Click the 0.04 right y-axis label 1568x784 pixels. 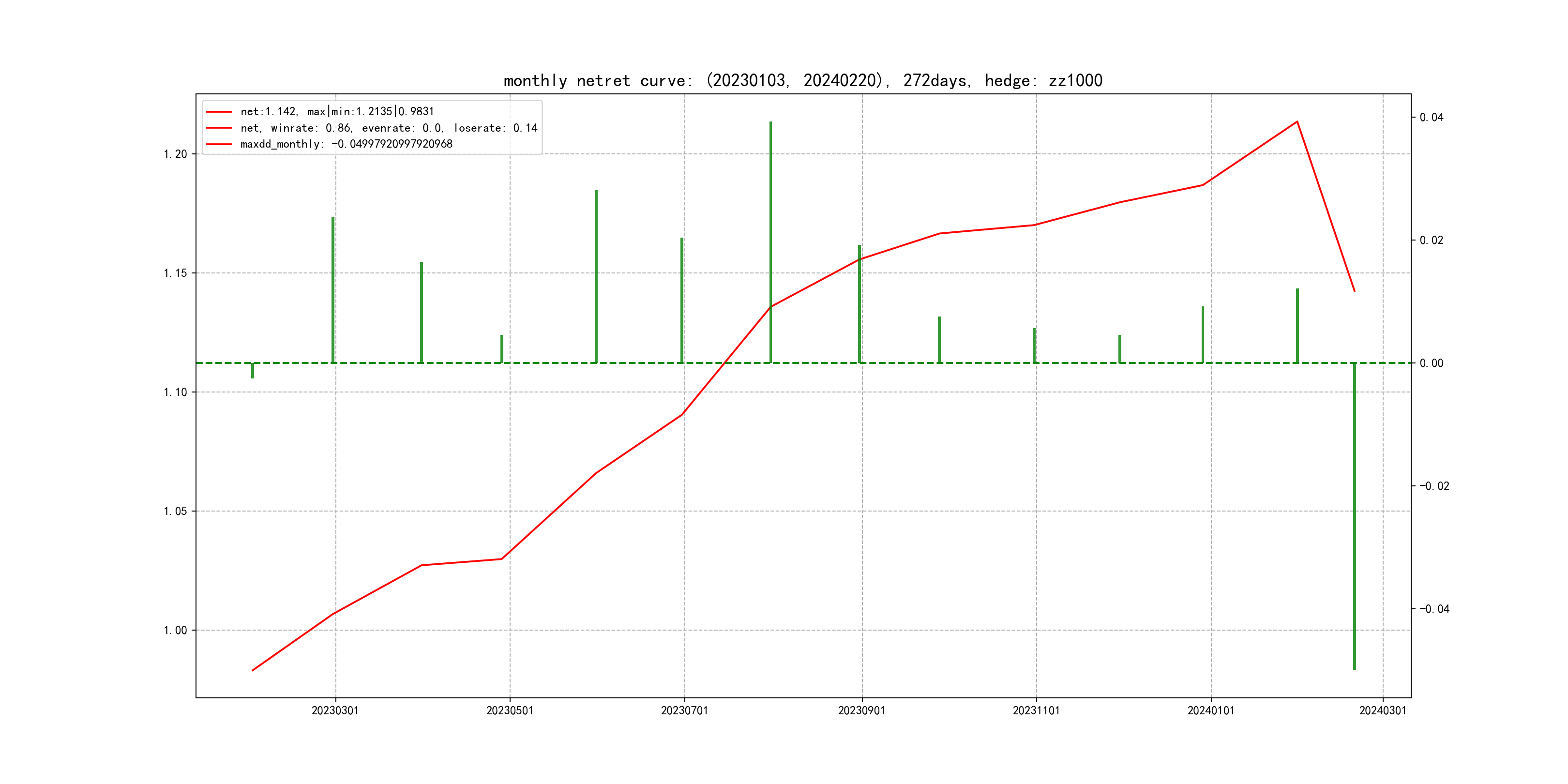tap(1431, 118)
